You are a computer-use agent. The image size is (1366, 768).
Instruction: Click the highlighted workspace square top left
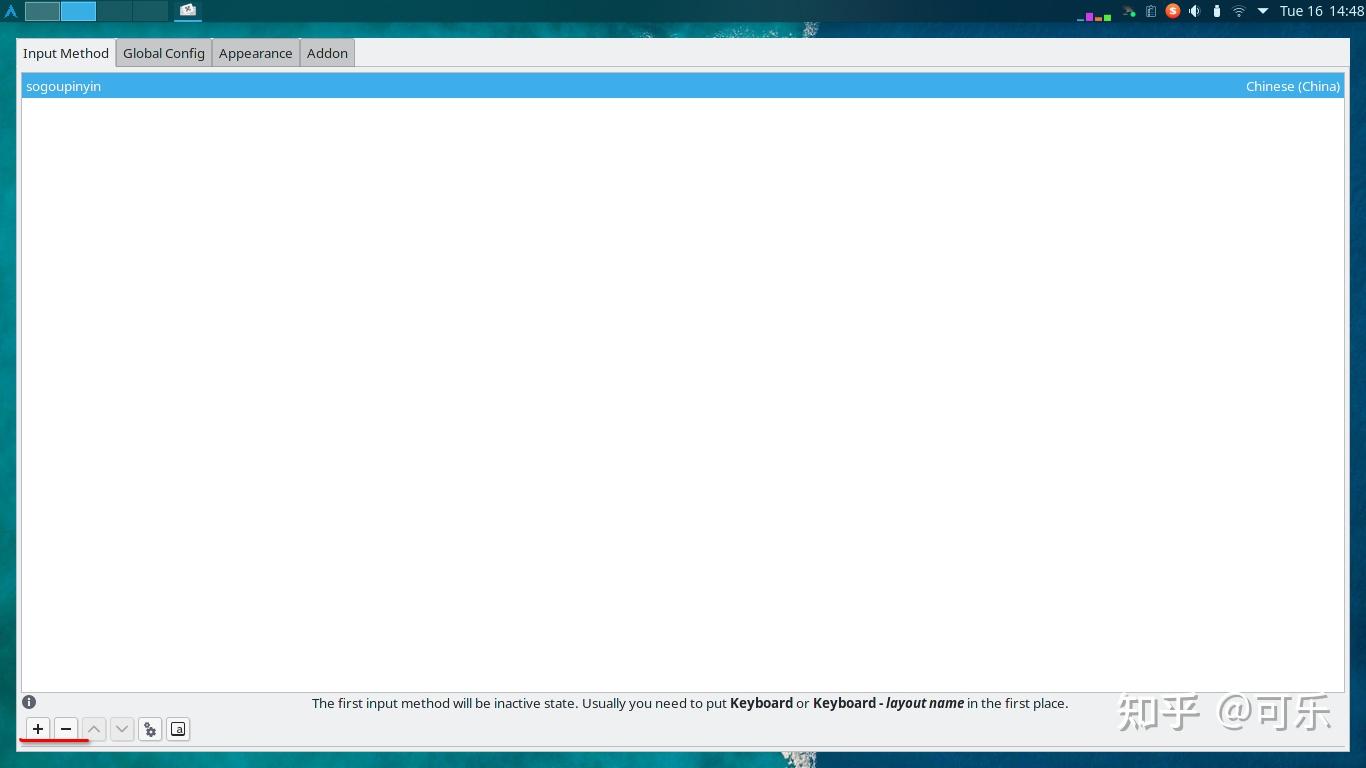pos(76,11)
